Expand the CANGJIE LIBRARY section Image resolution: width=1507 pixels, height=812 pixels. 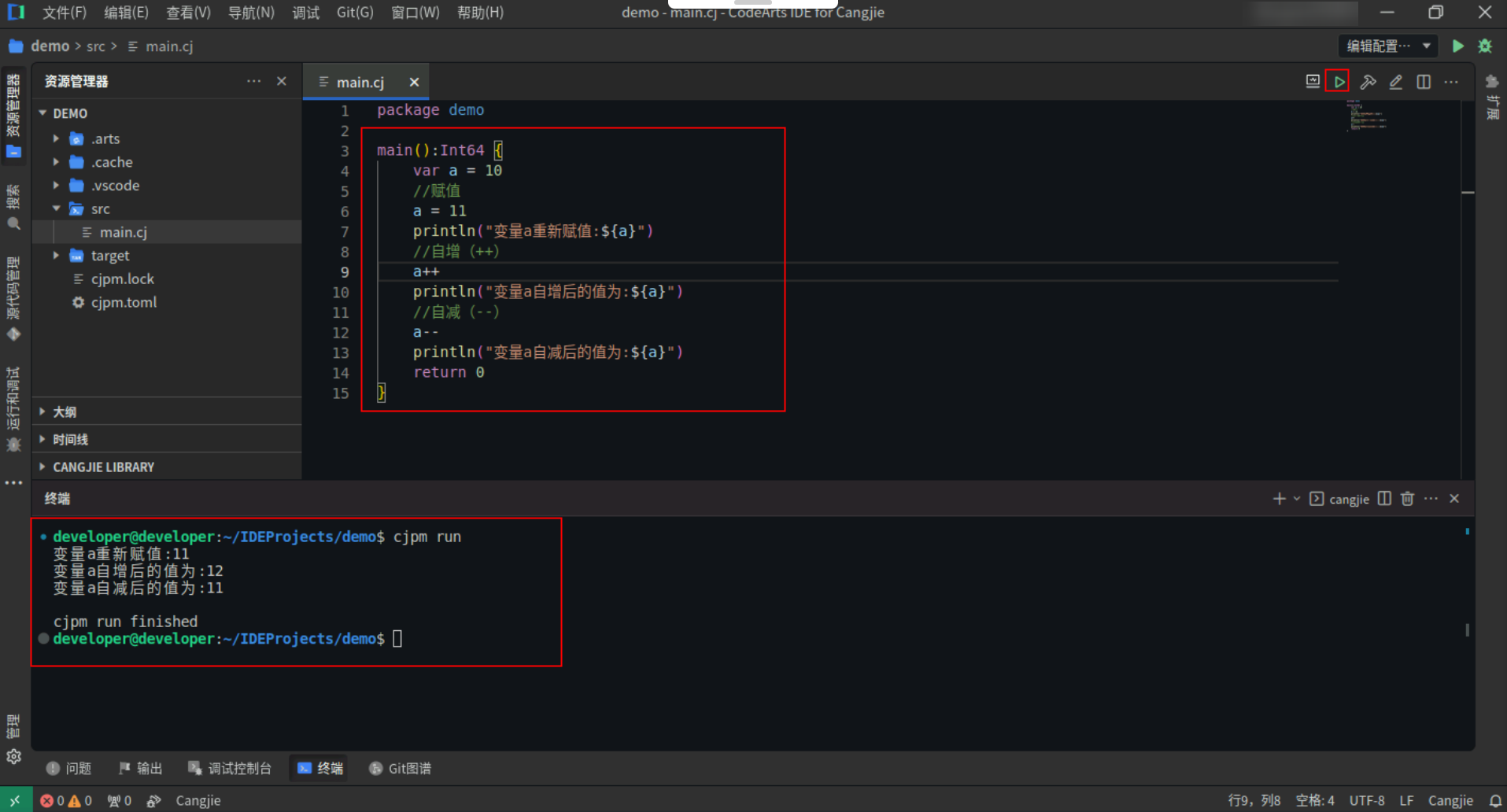click(167, 467)
